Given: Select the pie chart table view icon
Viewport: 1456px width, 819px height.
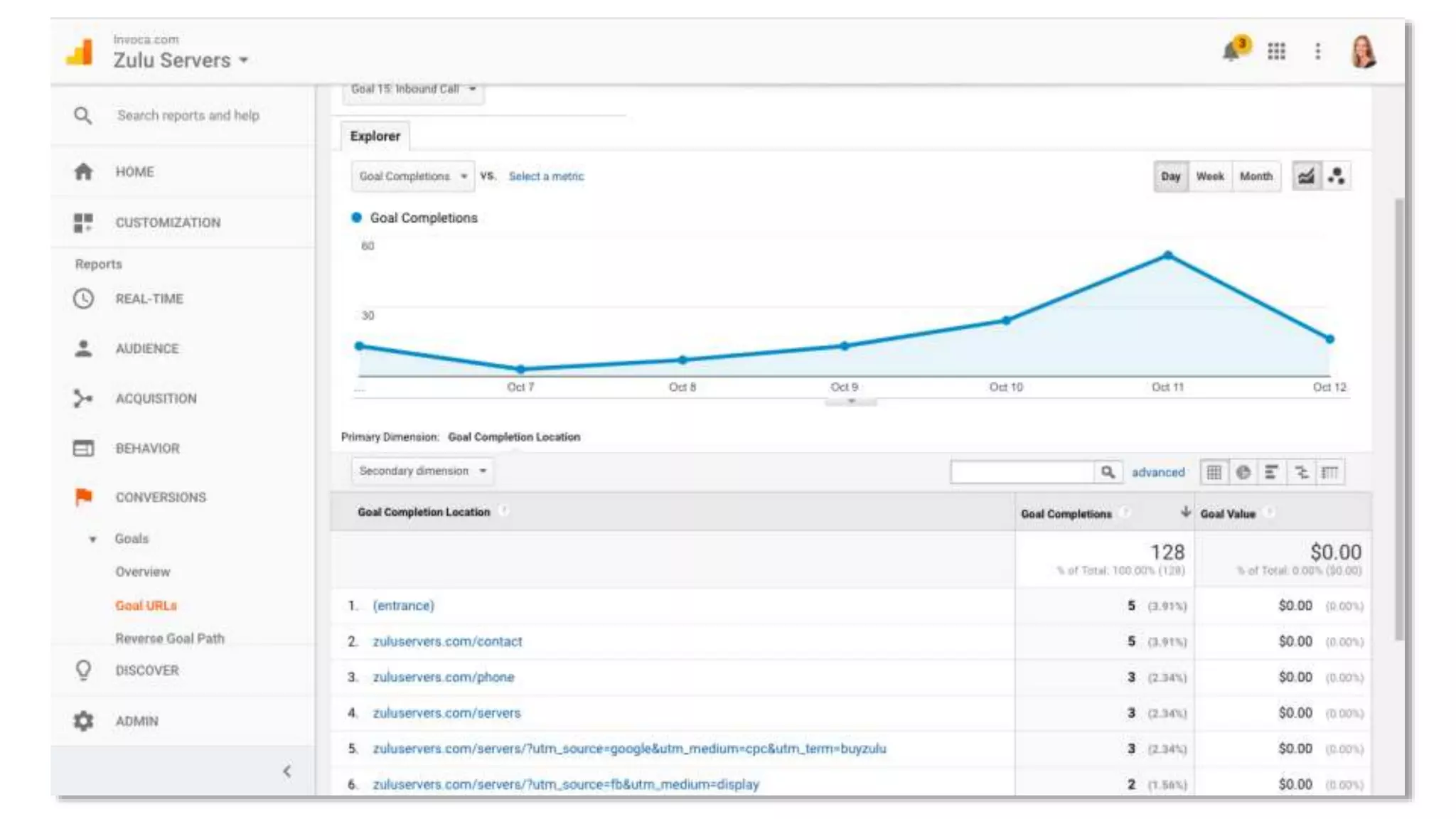Looking at the screenshot, I should pyautogui.click(x=1243, y=472).
